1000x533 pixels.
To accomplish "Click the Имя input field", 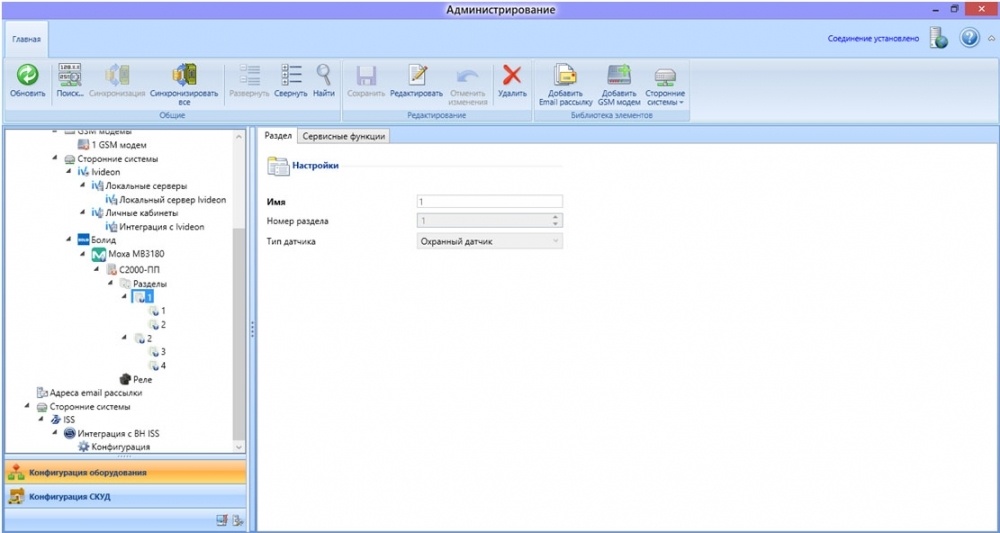I will point(489,201).
